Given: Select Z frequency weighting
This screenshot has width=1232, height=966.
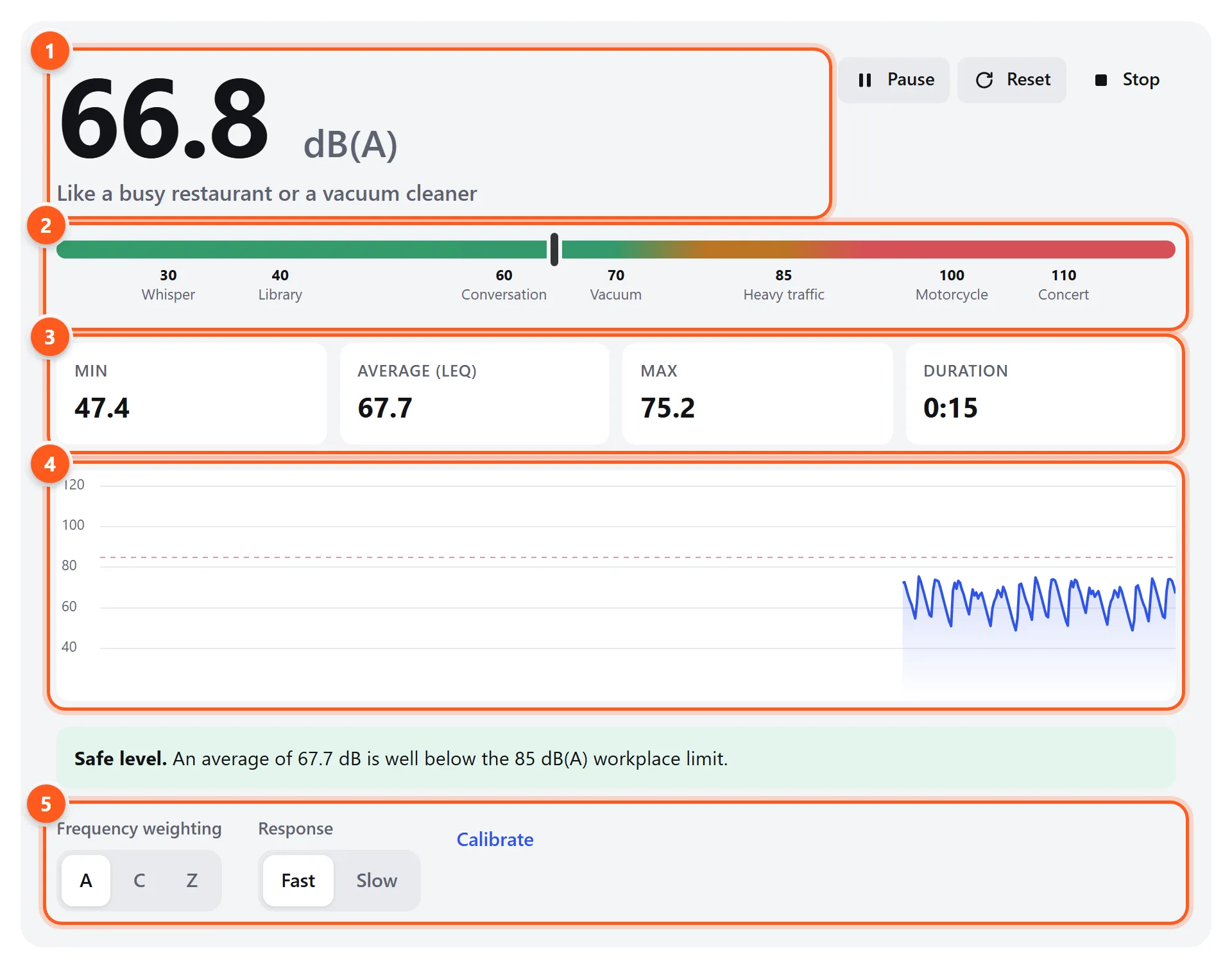Looking at the screenshot, I should [x=192, y=880].
